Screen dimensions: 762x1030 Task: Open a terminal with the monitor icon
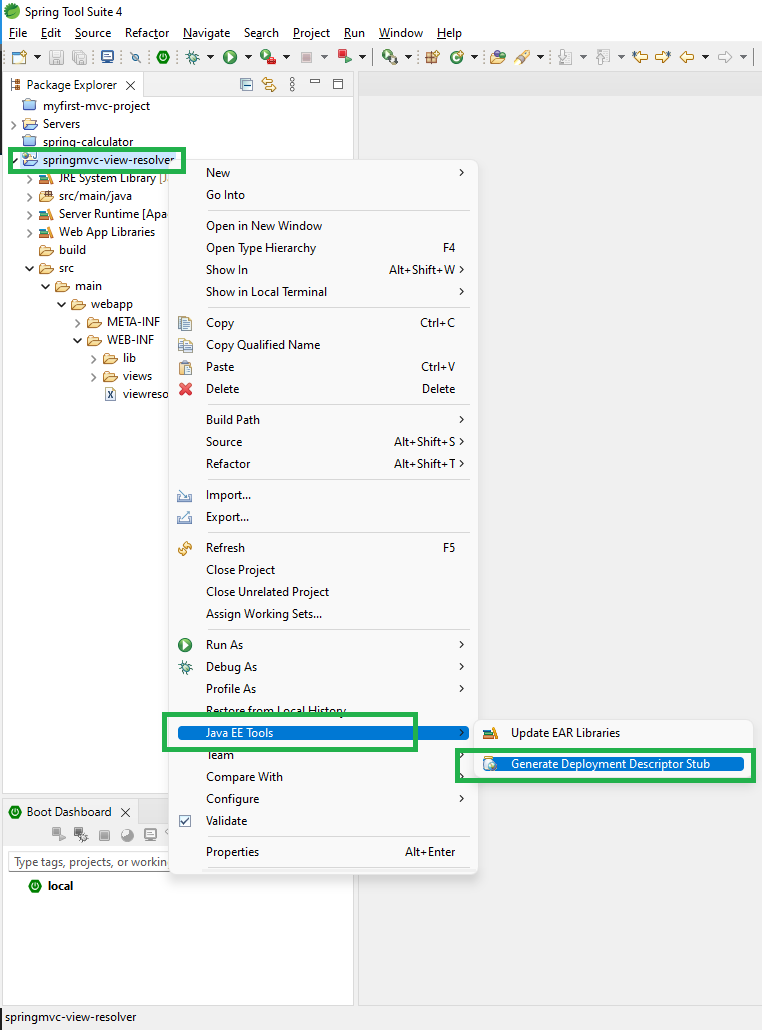click(107, 57)
